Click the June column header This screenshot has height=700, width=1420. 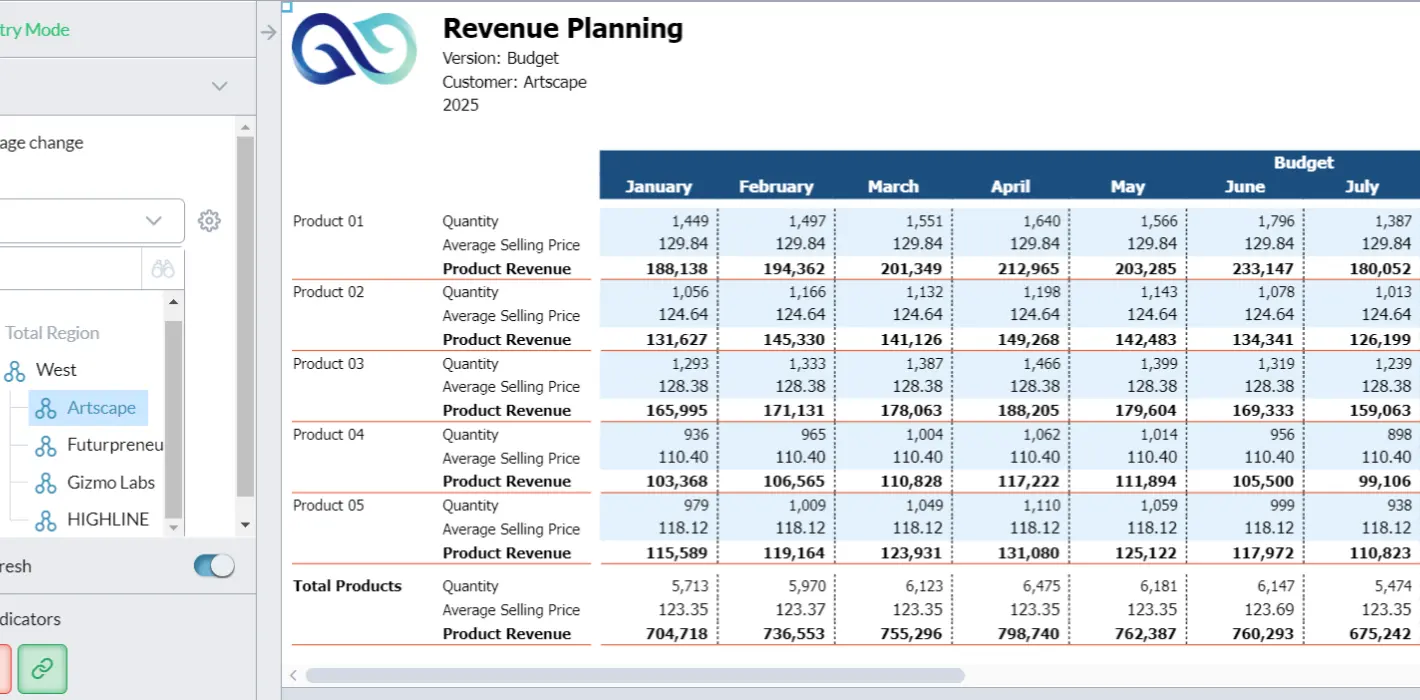click(1245, 186)
